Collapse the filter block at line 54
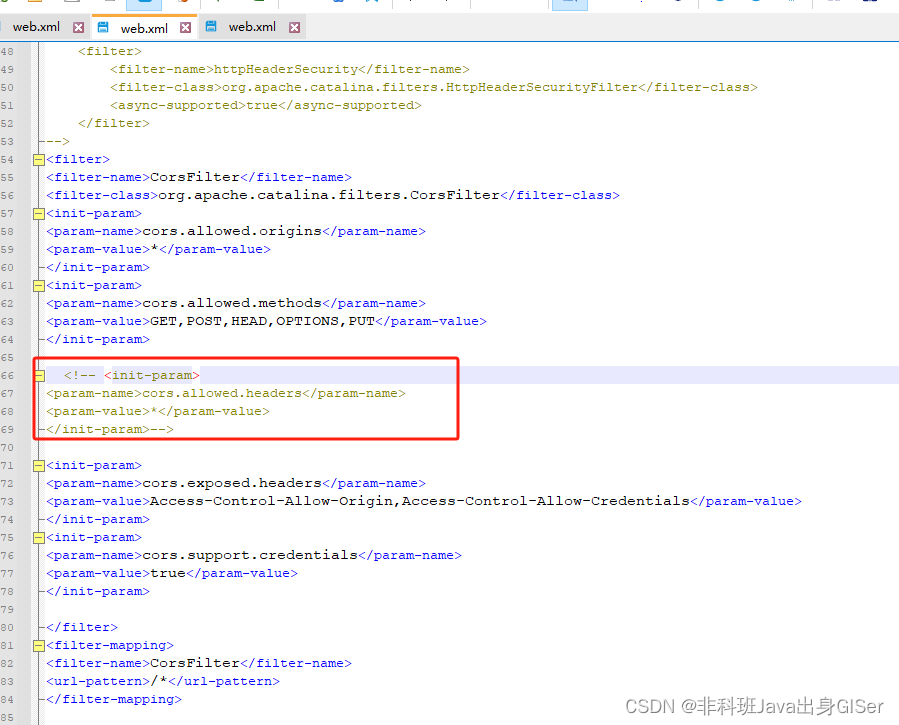The image size is (899, 725). [x=38, y=159]
